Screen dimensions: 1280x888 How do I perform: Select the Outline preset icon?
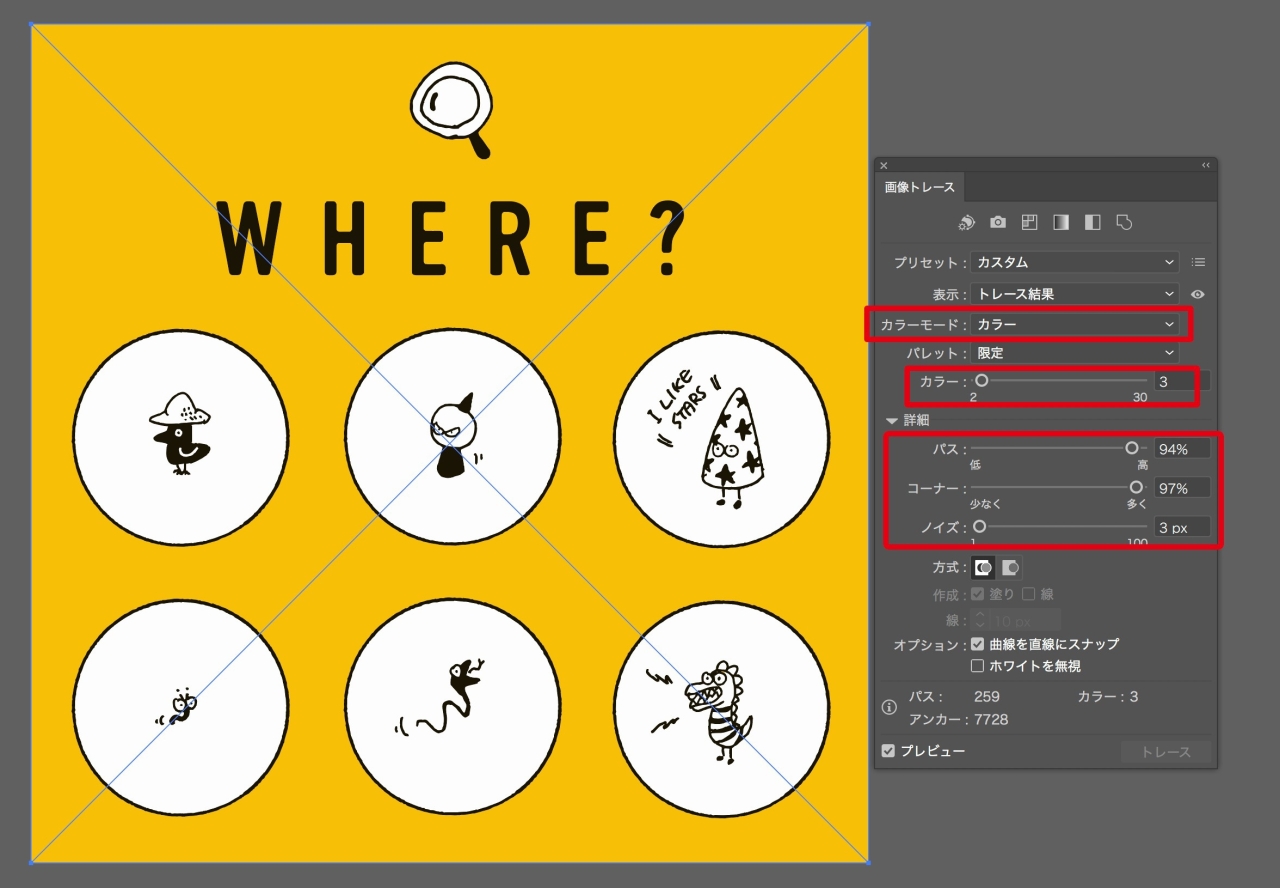[x=1124, y=223]
